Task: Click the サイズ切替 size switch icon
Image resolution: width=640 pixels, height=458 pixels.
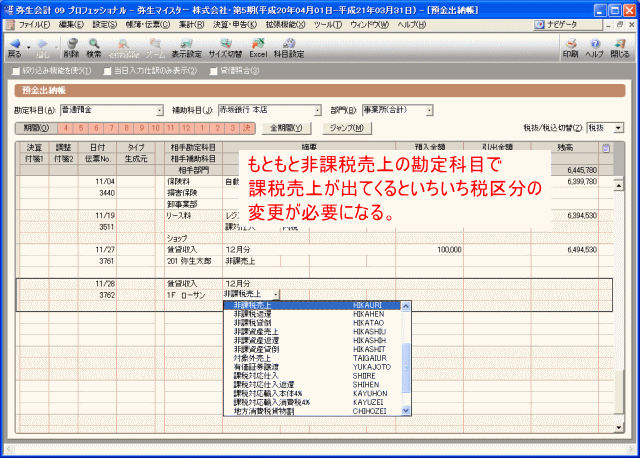Action: point(225,48)
